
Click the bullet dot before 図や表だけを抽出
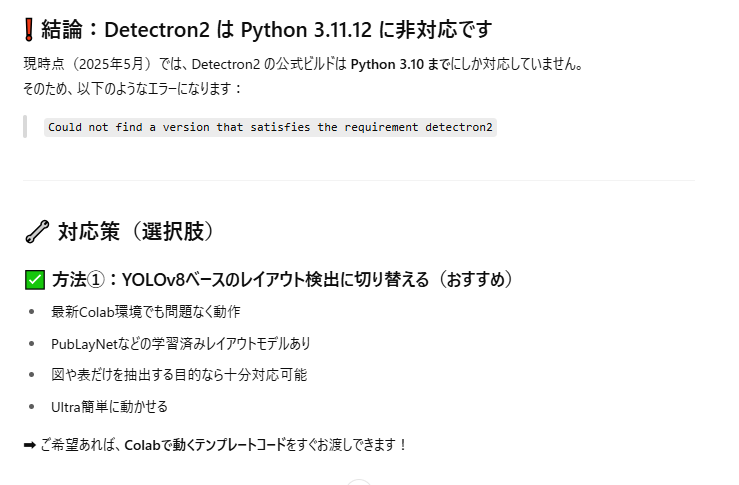(x=32, y=375)
